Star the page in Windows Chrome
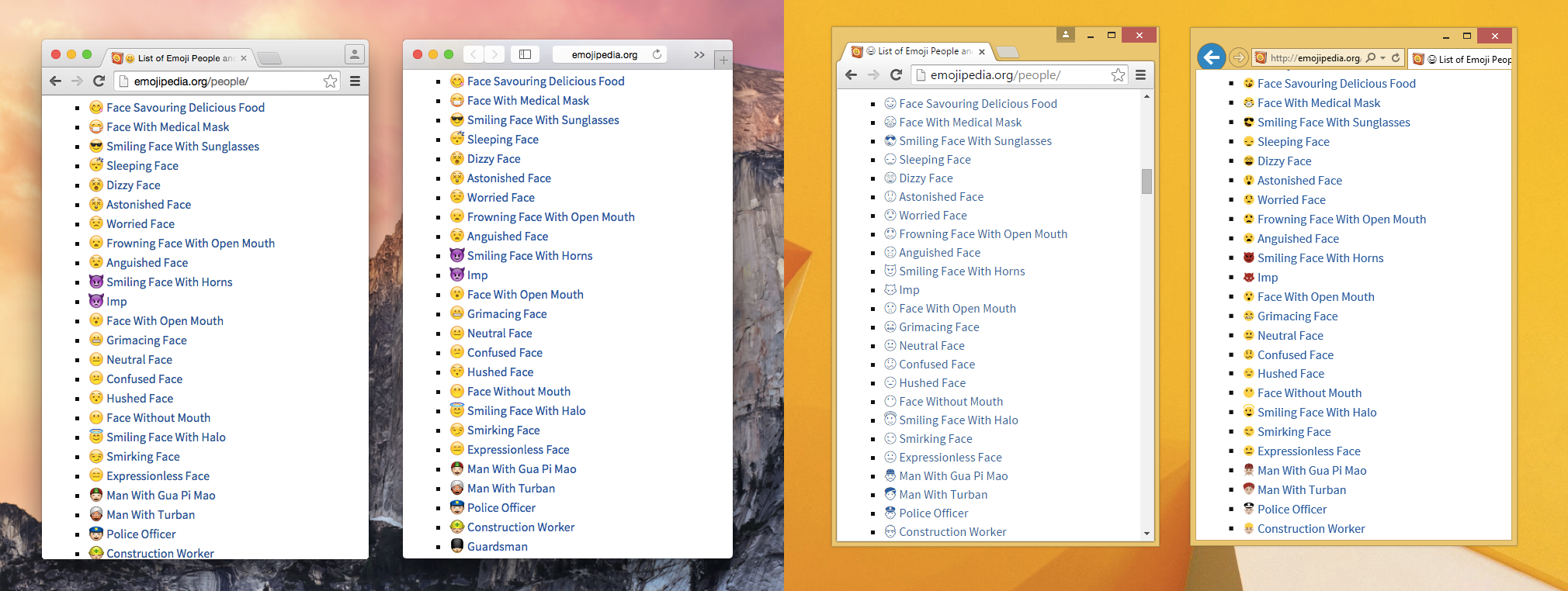The height and width of the screenshot is (591, 1568). pos(1118,74)
